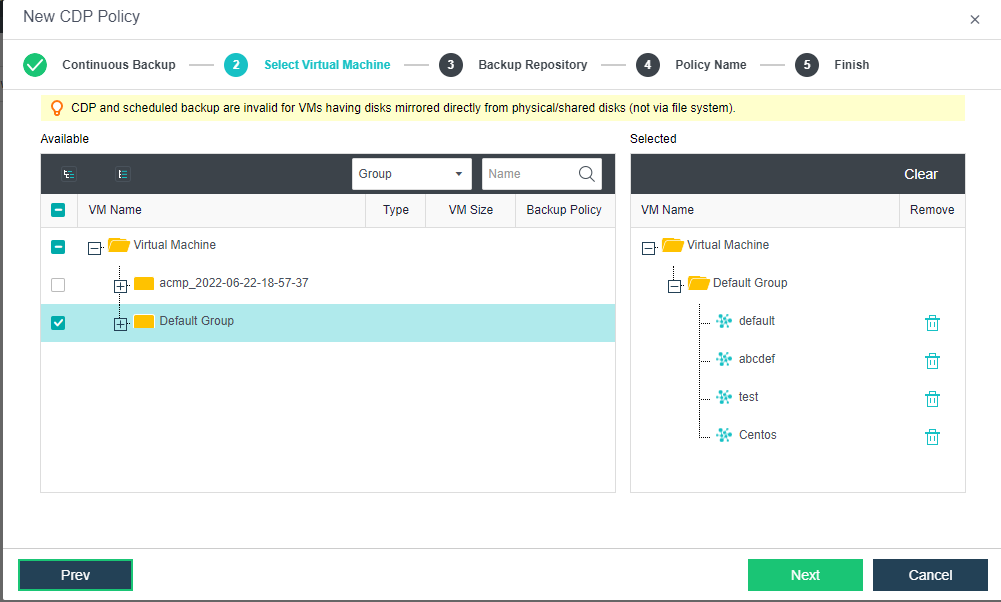1001x602 pixels.
Task: Click trash icon next to 'test' VM
Action: [x=932, y=399]
